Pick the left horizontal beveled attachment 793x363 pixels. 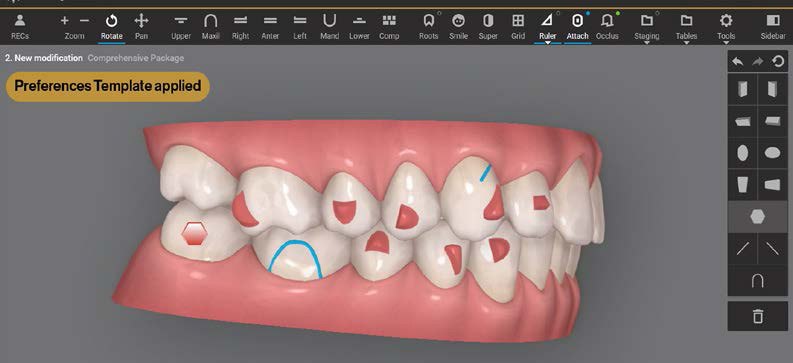point(742,121)
